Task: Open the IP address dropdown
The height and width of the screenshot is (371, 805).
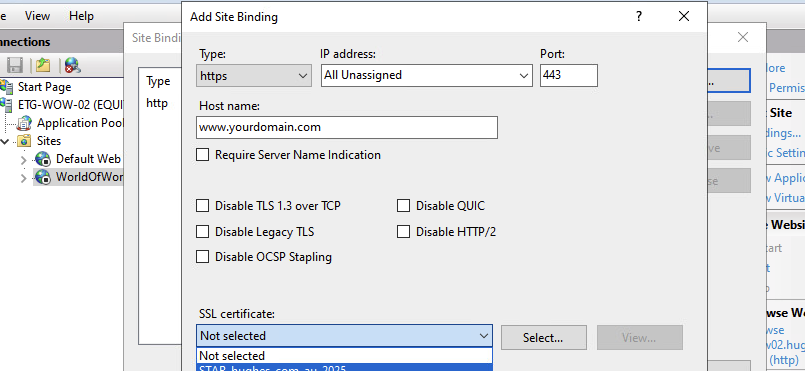Action: pos(426,75)
